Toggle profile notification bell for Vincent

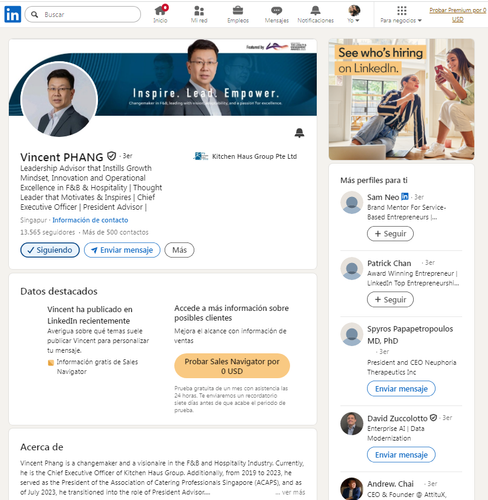click(x=299, y=133)
